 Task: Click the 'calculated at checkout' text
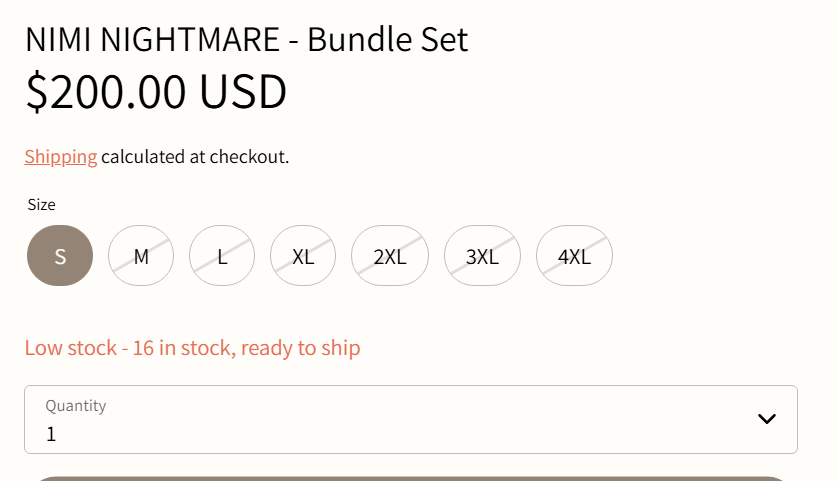[x=195, y=157]
